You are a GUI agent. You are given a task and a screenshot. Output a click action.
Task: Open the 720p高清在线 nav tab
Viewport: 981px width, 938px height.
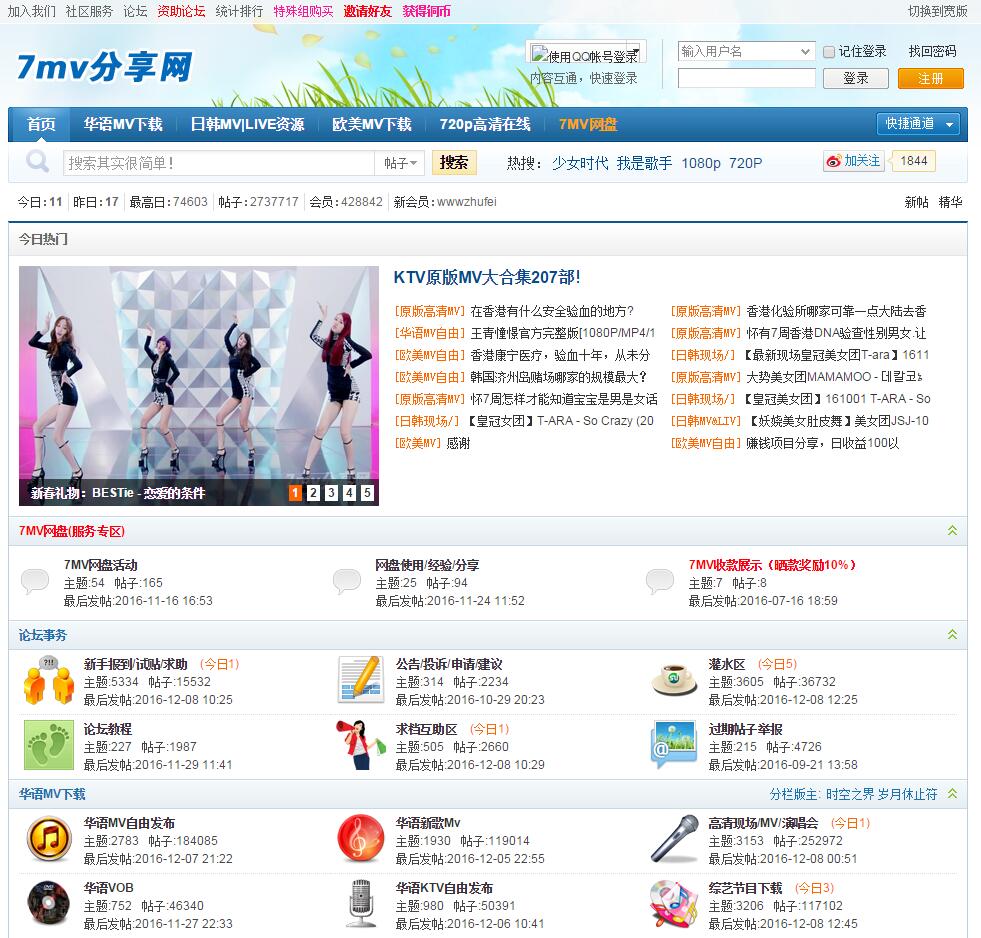tap(485, 124)
